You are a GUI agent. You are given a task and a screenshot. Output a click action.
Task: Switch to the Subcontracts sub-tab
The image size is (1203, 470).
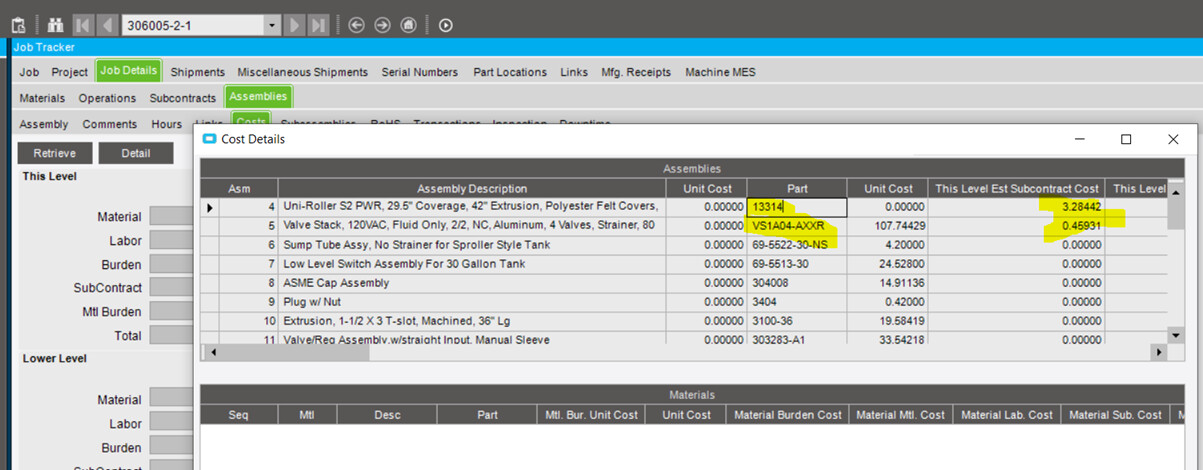183,98
